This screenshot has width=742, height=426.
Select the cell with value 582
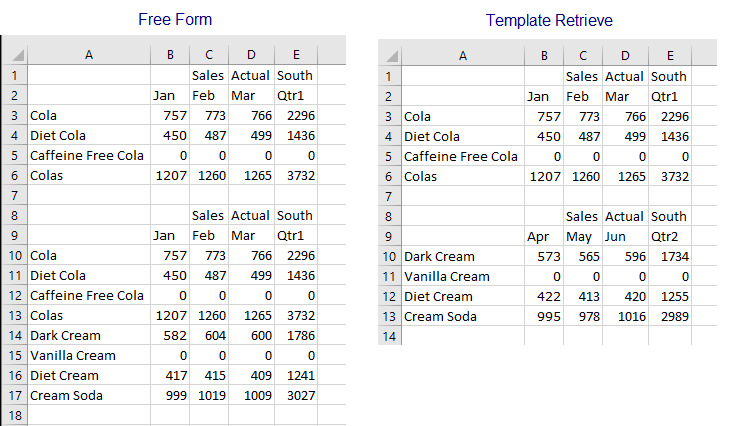(170, 335)
